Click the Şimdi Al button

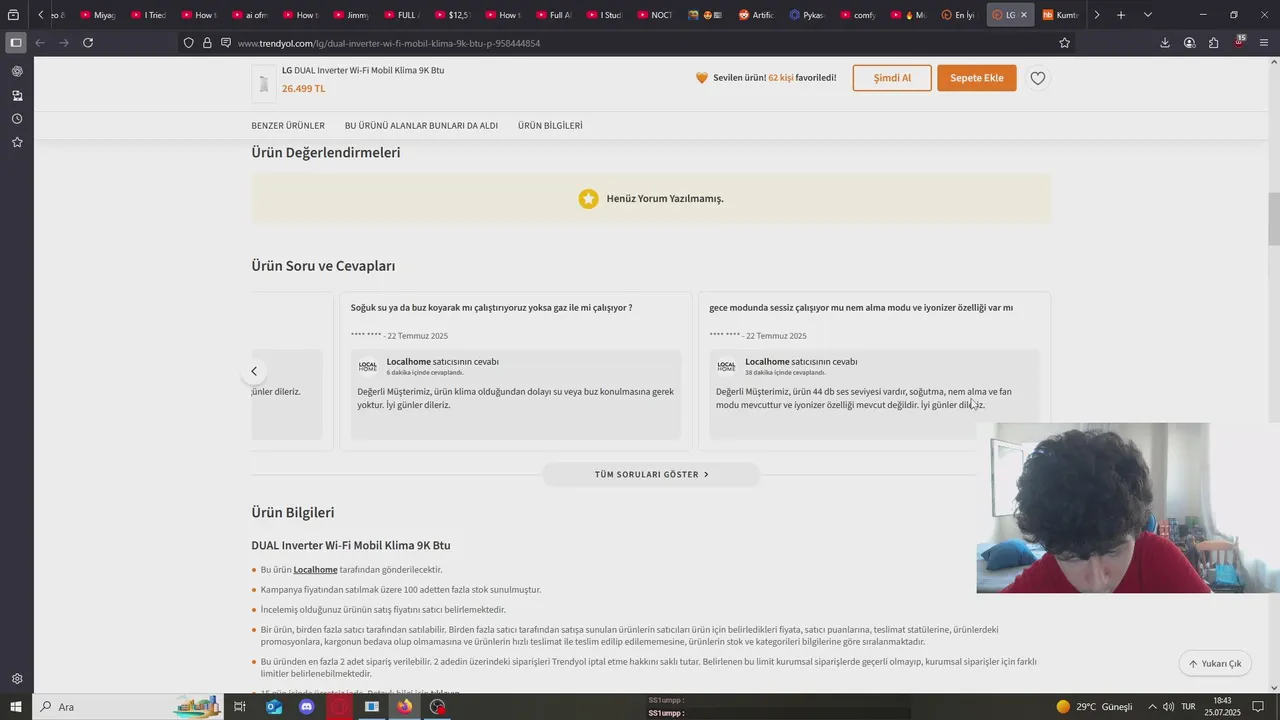[x=892, y=78]
